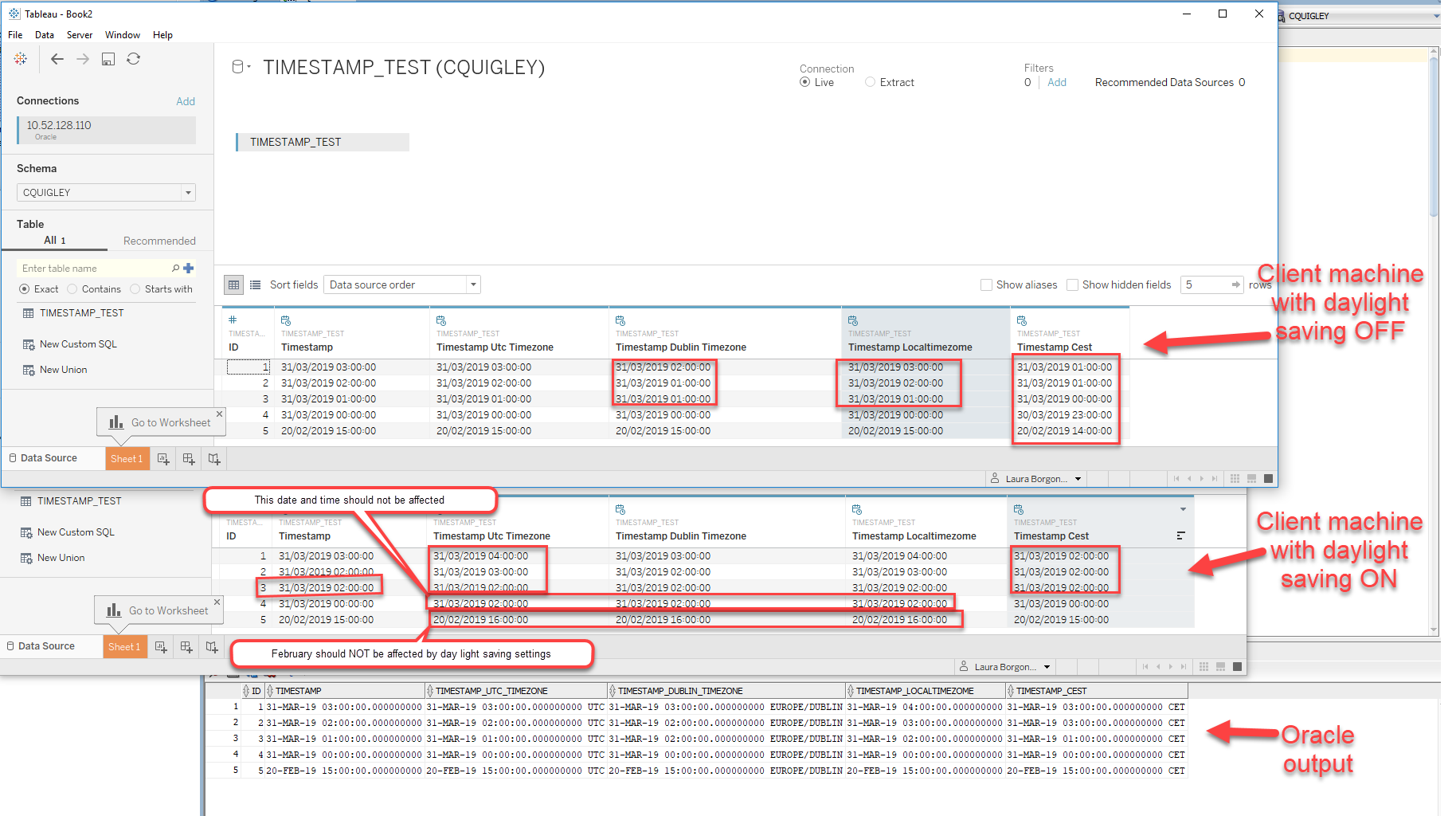Click the forward arrow toolbar icon
The image size is (1456, 816).
pos(83,59)
